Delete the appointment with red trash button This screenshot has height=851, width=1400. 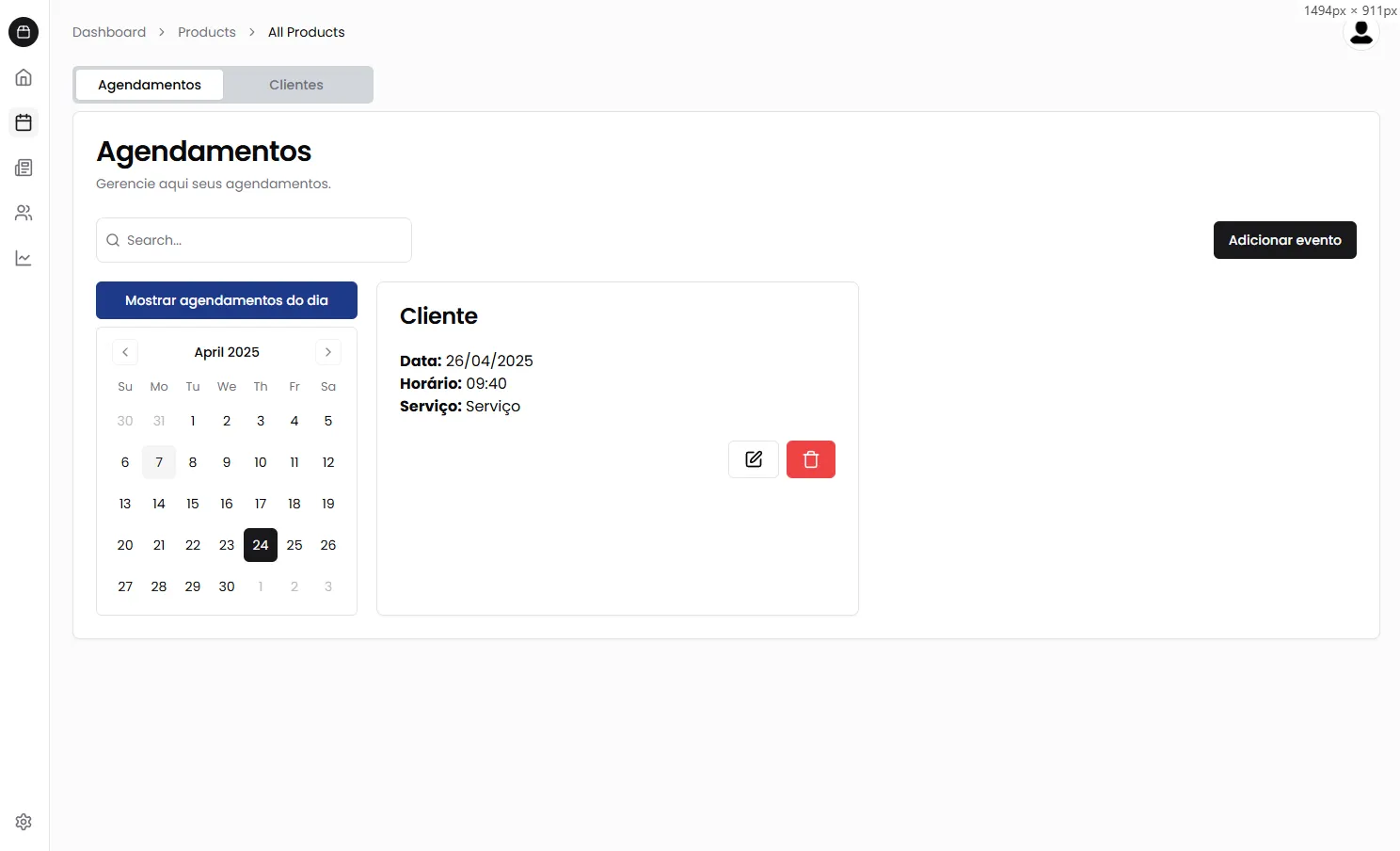coord(811,459)
